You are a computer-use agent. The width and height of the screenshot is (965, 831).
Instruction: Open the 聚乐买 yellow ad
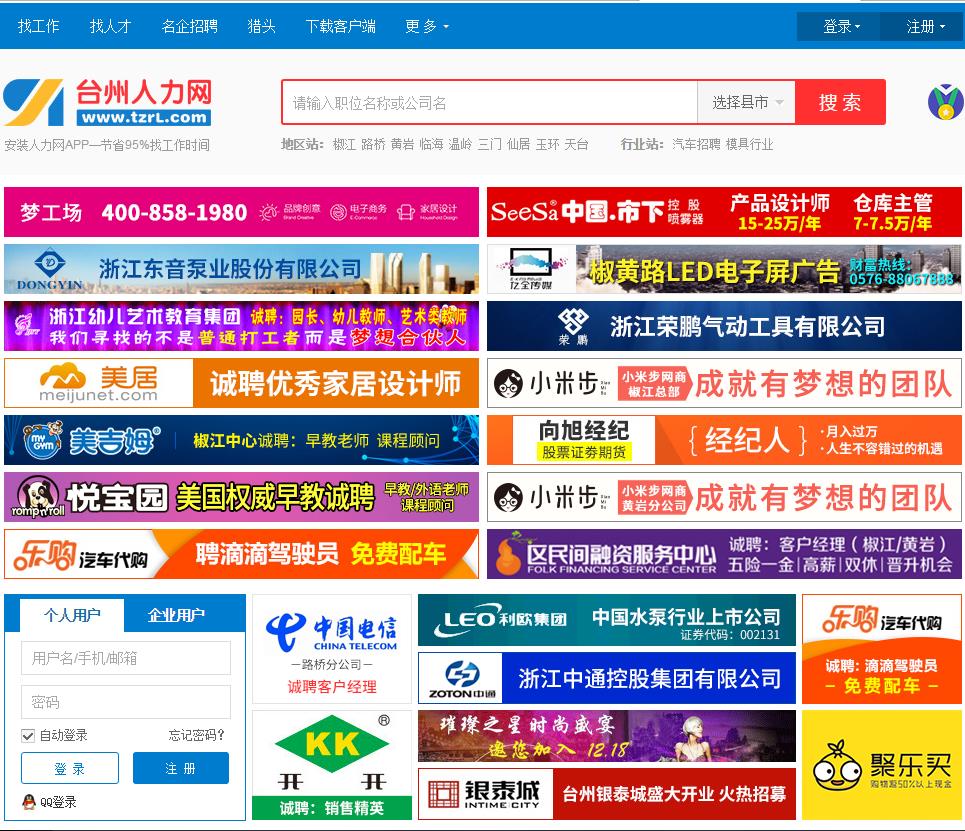tap(882, 765)
